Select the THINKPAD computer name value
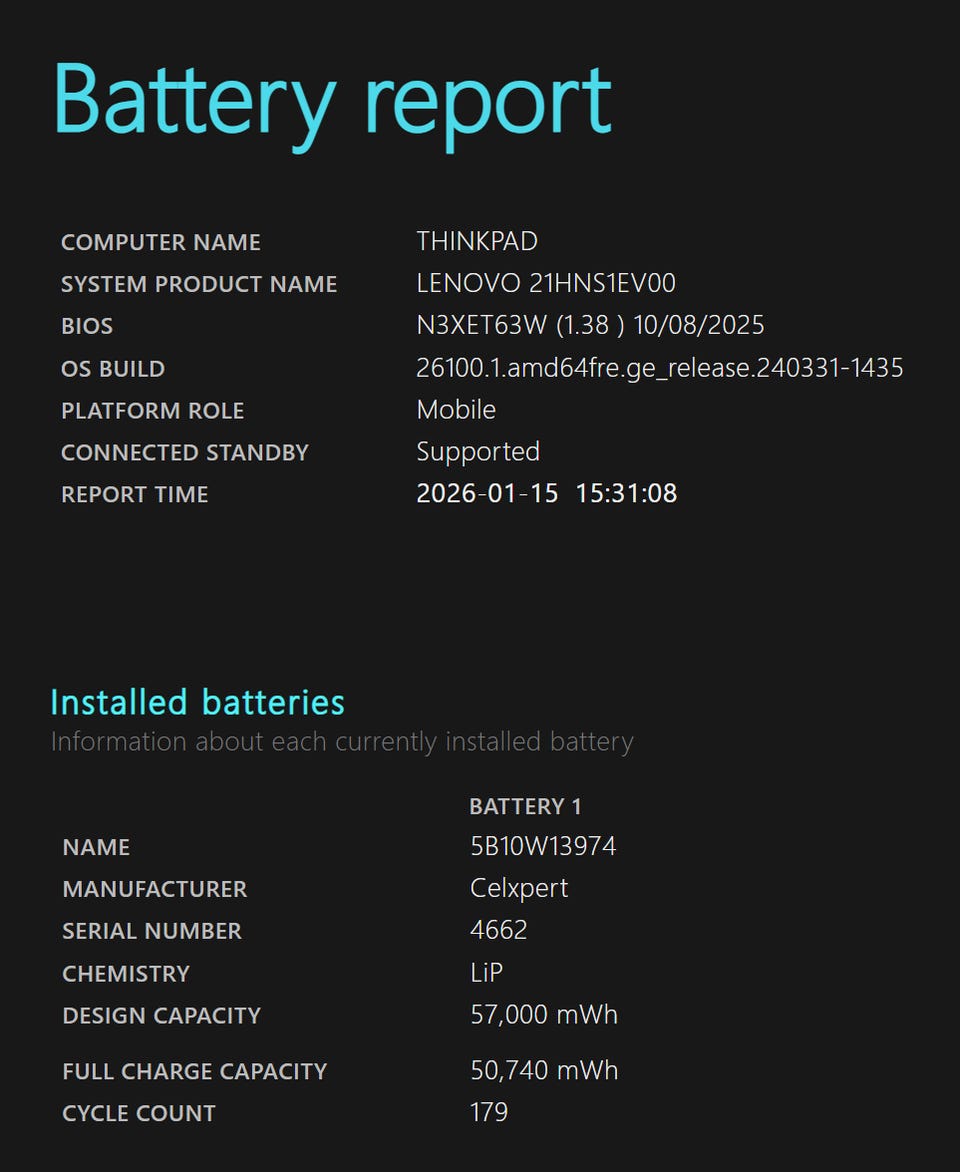This screenshot has height=1172, width=960. point(477,241)
